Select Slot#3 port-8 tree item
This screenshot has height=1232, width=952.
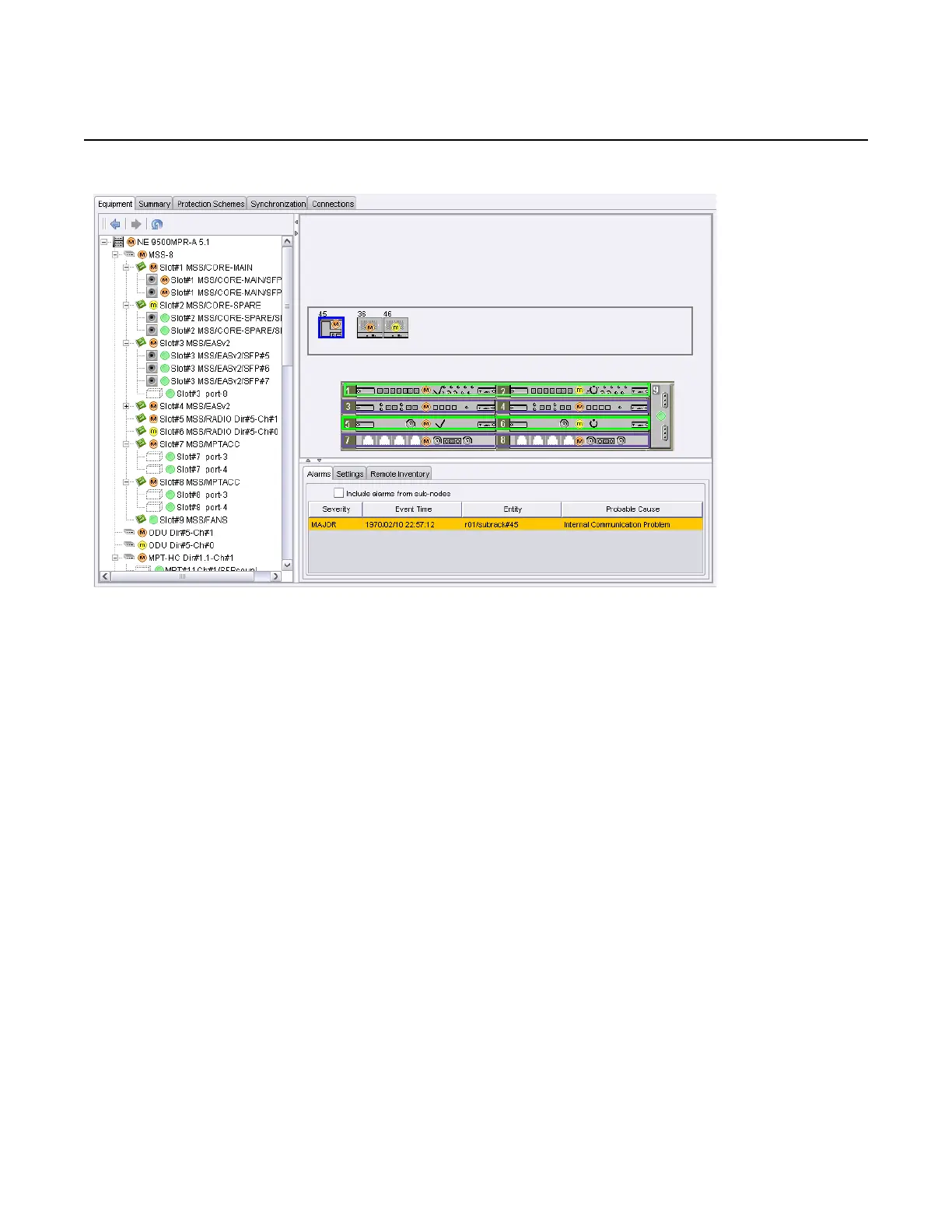202,394
